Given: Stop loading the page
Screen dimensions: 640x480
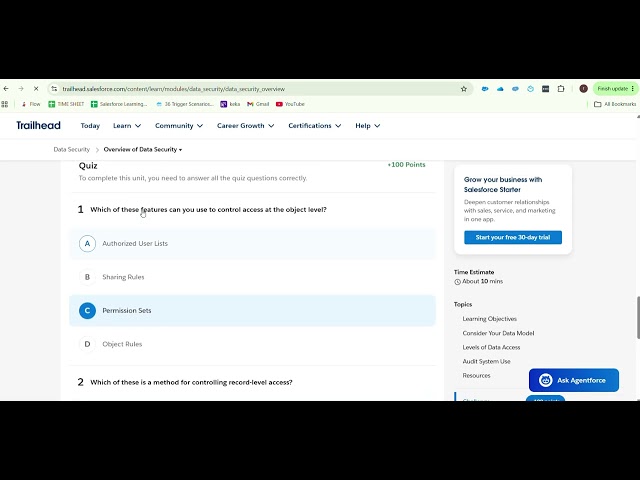Looking at the screenshot, I should (x=36, y=89).
